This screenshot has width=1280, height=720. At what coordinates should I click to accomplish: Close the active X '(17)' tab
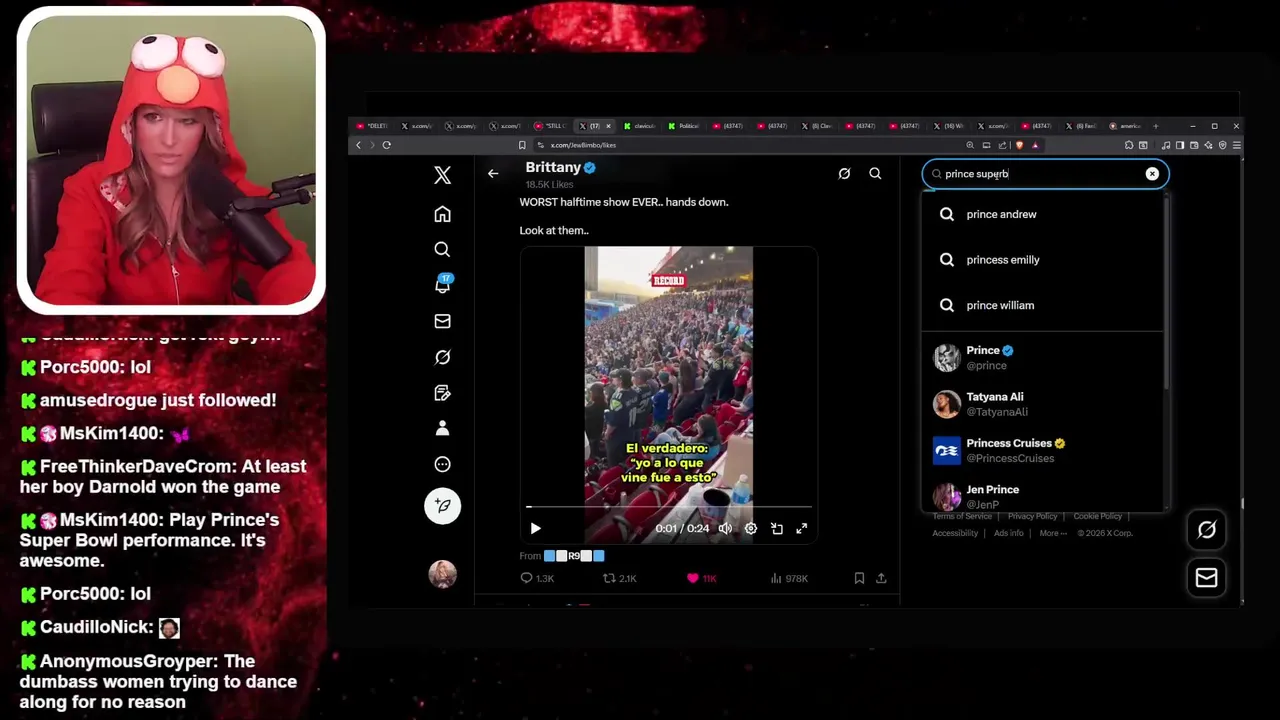point(608,126)
